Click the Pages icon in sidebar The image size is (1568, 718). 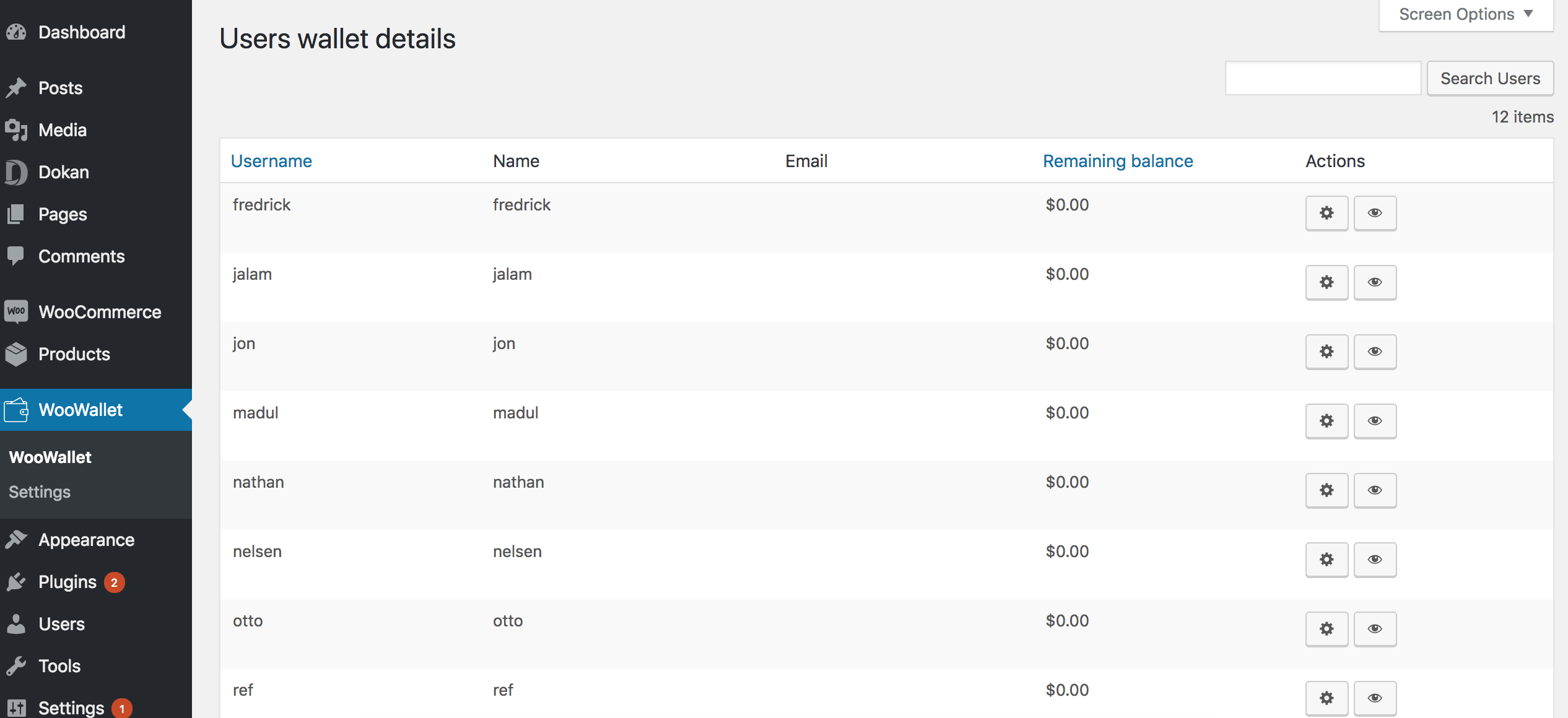click(x=16, y=214)
